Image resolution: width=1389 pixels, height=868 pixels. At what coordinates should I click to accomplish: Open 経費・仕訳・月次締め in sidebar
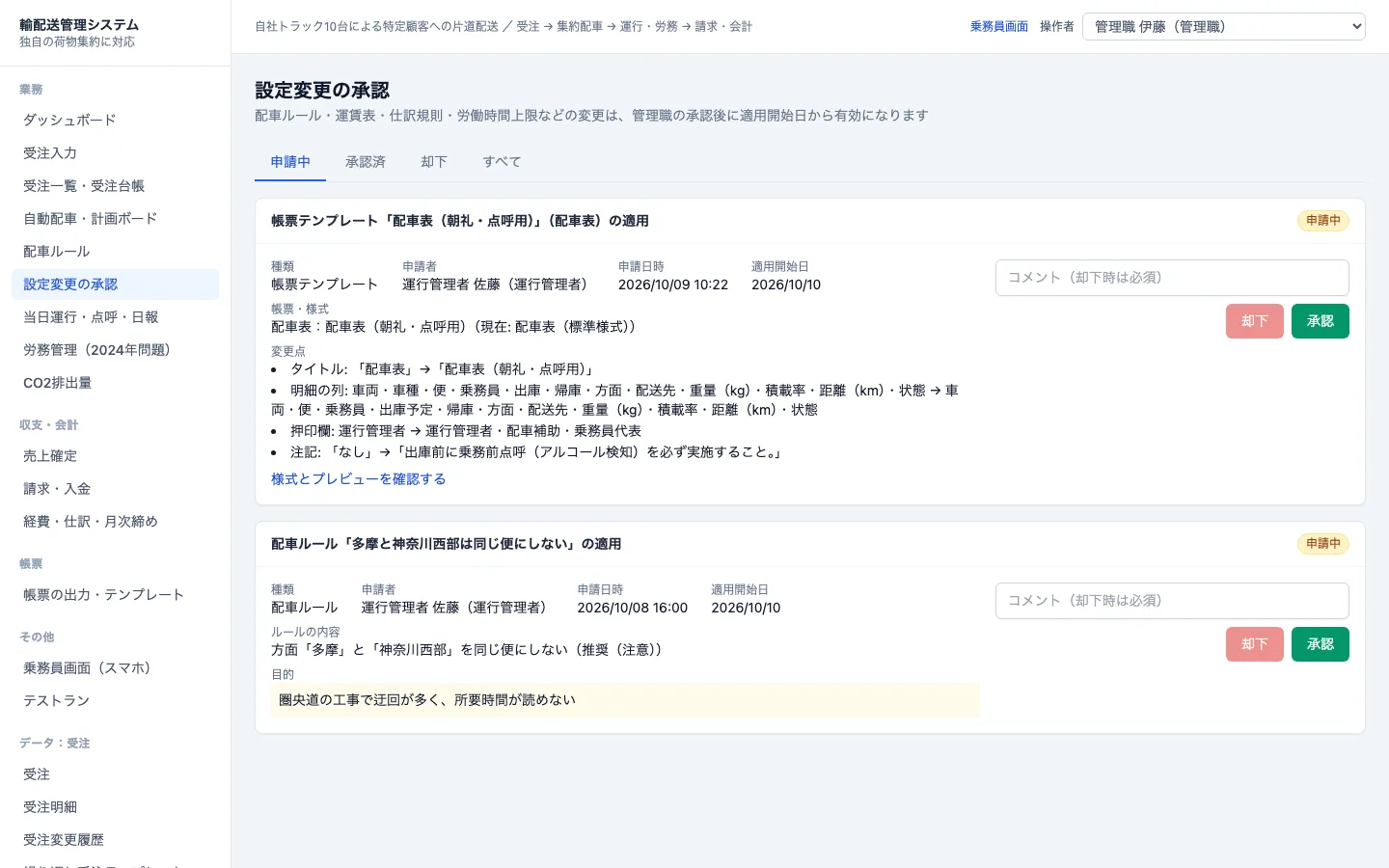click(x=115, y=522)
